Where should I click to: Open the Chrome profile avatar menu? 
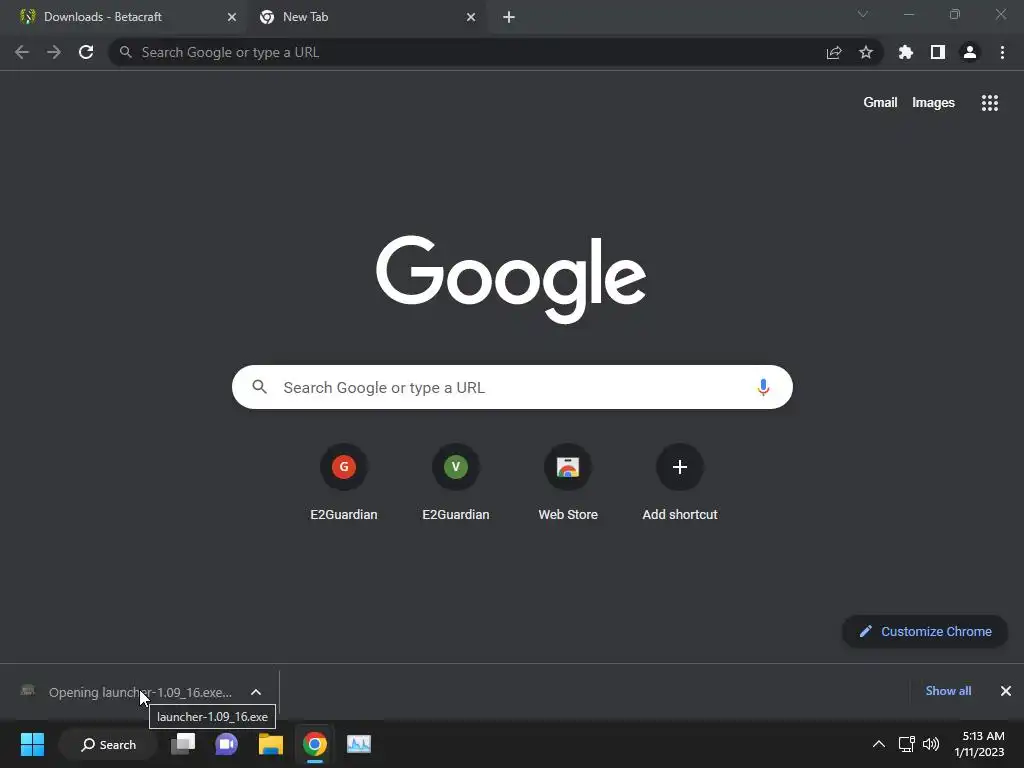click(970, 52)
